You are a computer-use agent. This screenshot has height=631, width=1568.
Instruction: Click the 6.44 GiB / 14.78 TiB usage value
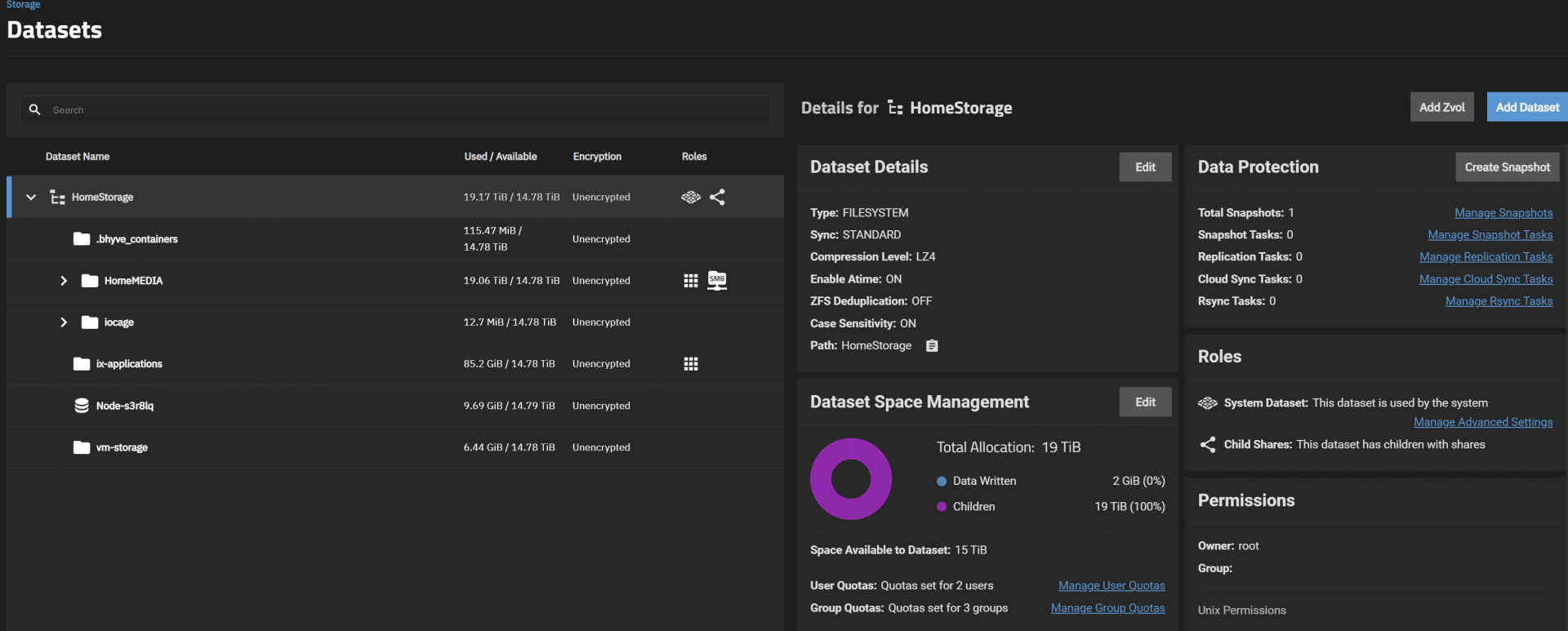(x=509, y=447)
